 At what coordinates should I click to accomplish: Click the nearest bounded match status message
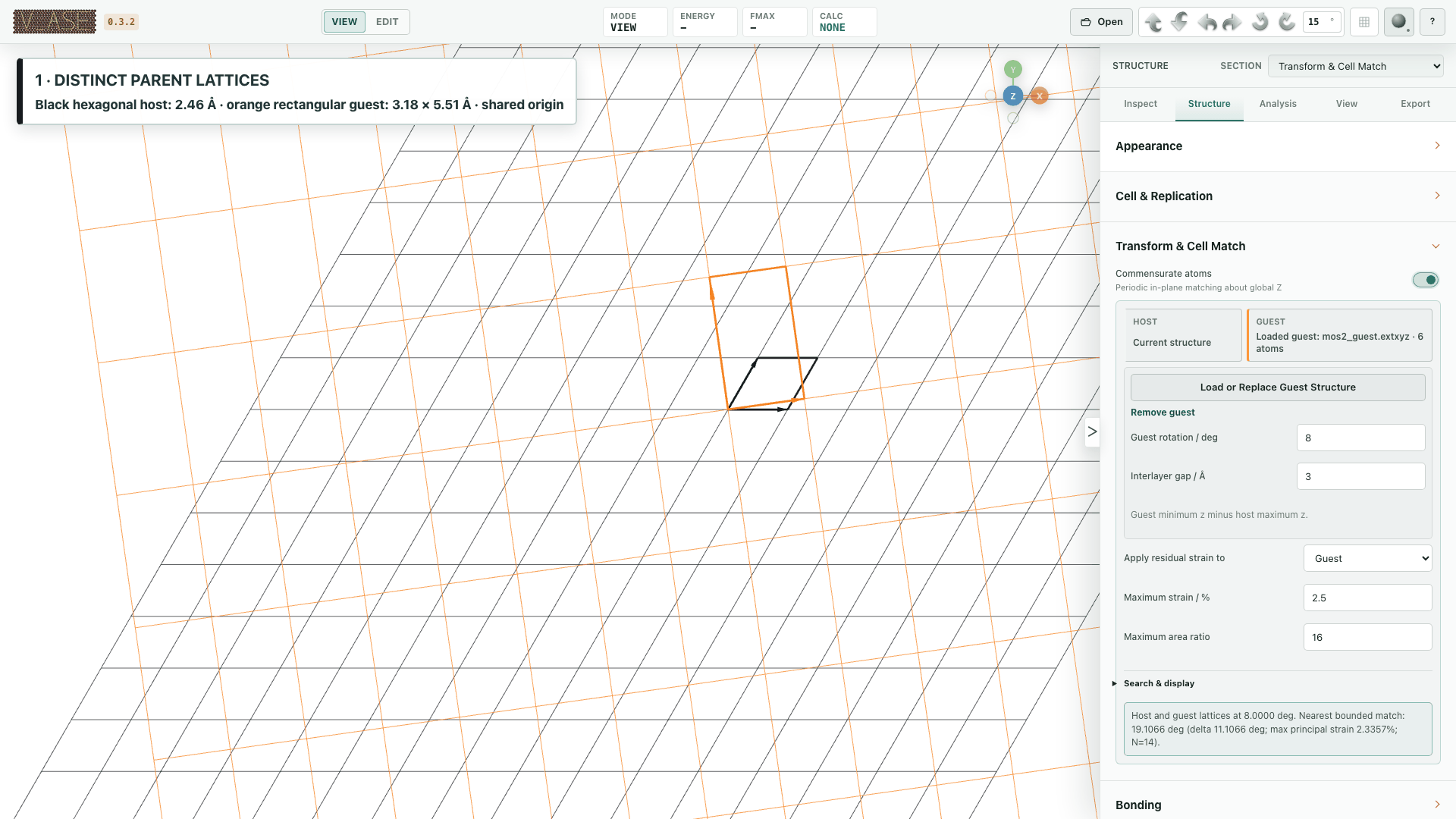(x=1278, y=729)
